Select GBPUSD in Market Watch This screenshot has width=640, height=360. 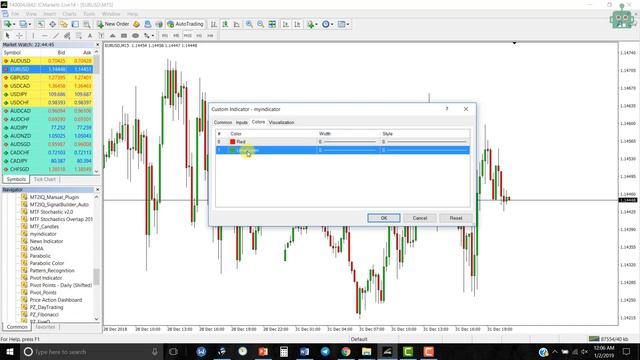tap(47, 78)
